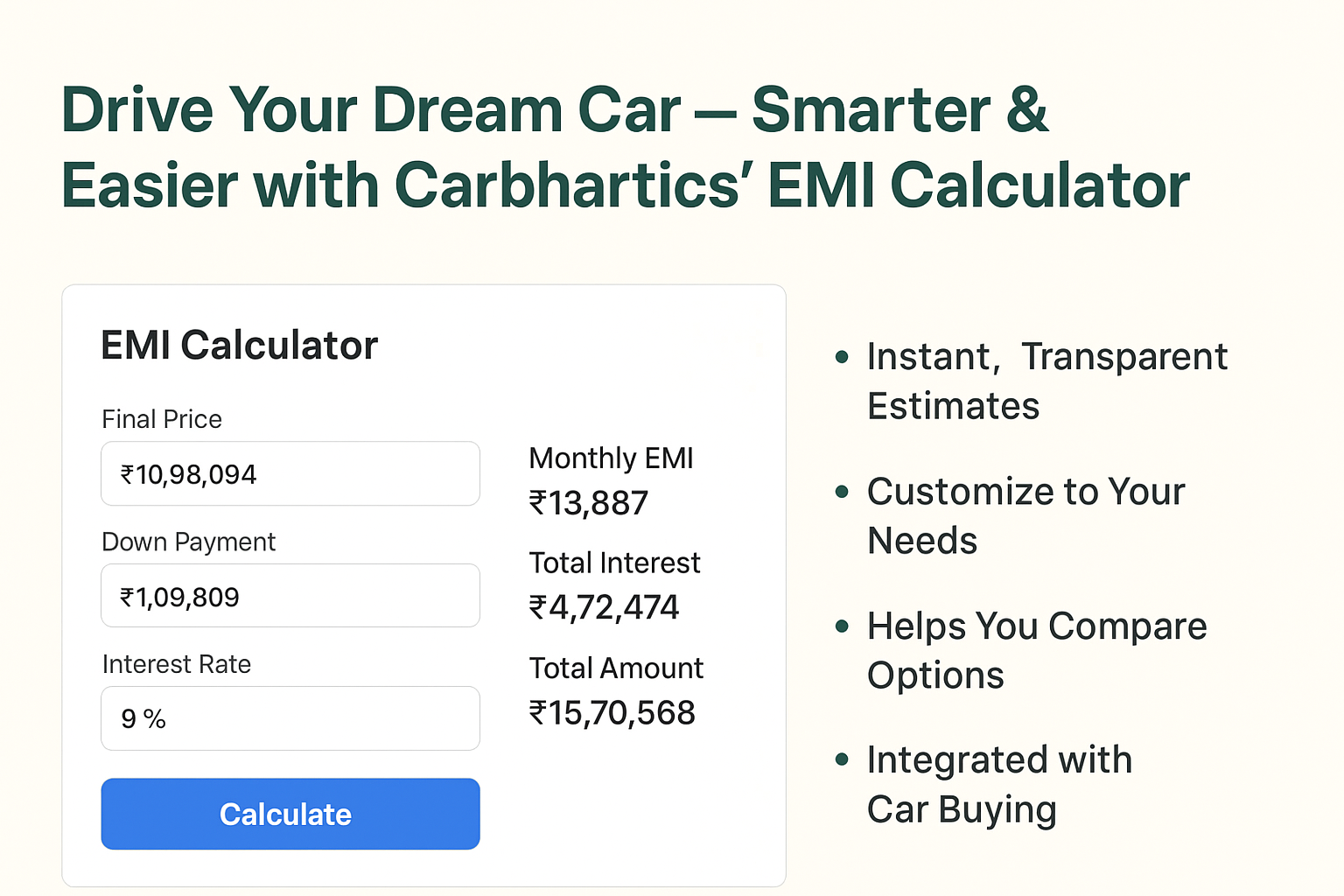Click the main EMI Calculator page headline
1344x896 pixels.
[x=625, y=147]
